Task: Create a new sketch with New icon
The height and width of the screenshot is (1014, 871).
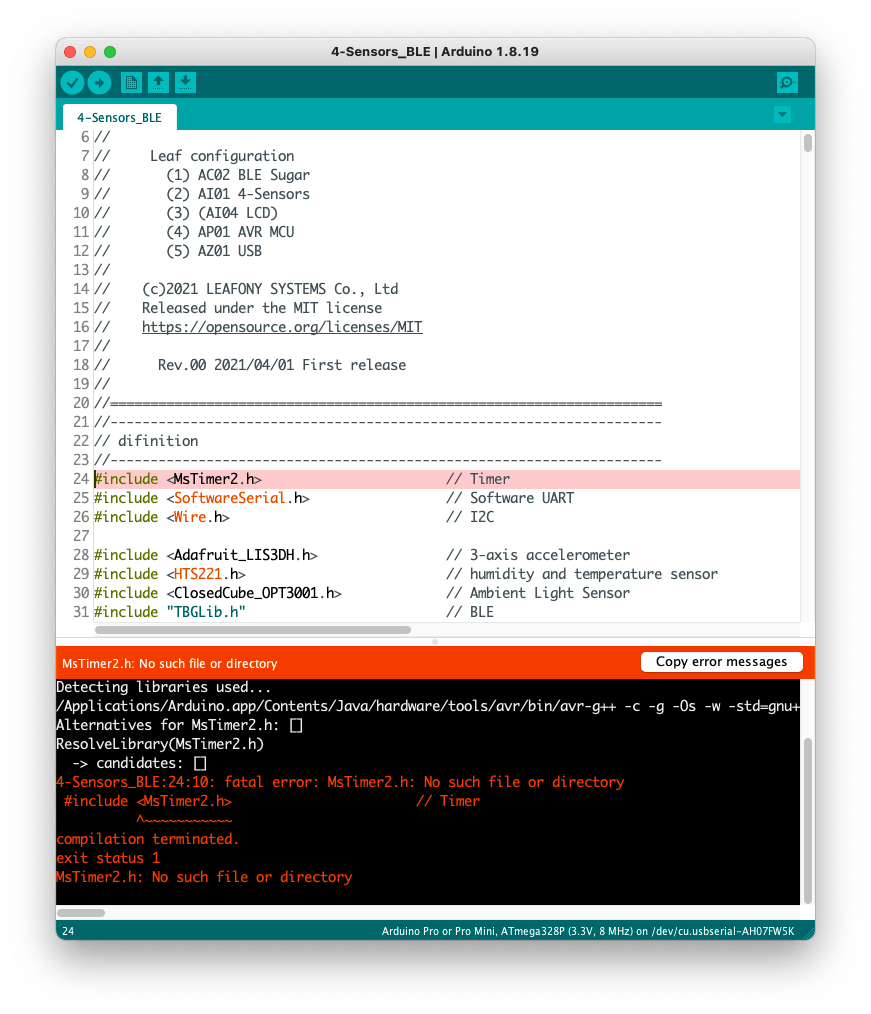Action: point(131,83)
